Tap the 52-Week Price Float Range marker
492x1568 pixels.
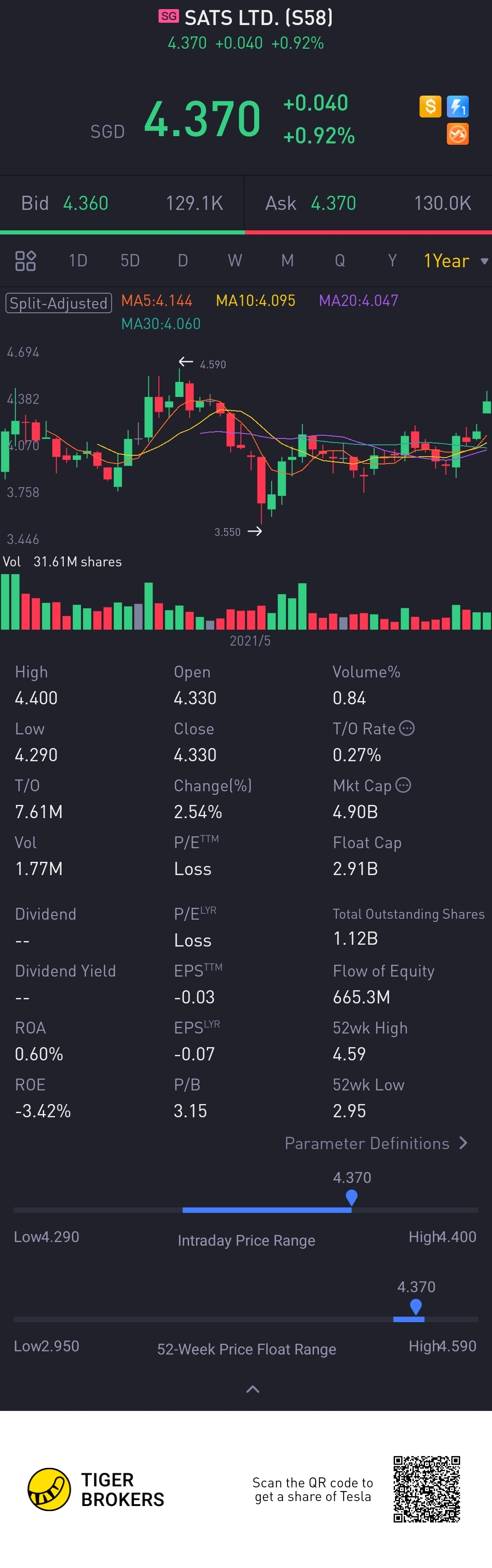(x=416, y=1306)
